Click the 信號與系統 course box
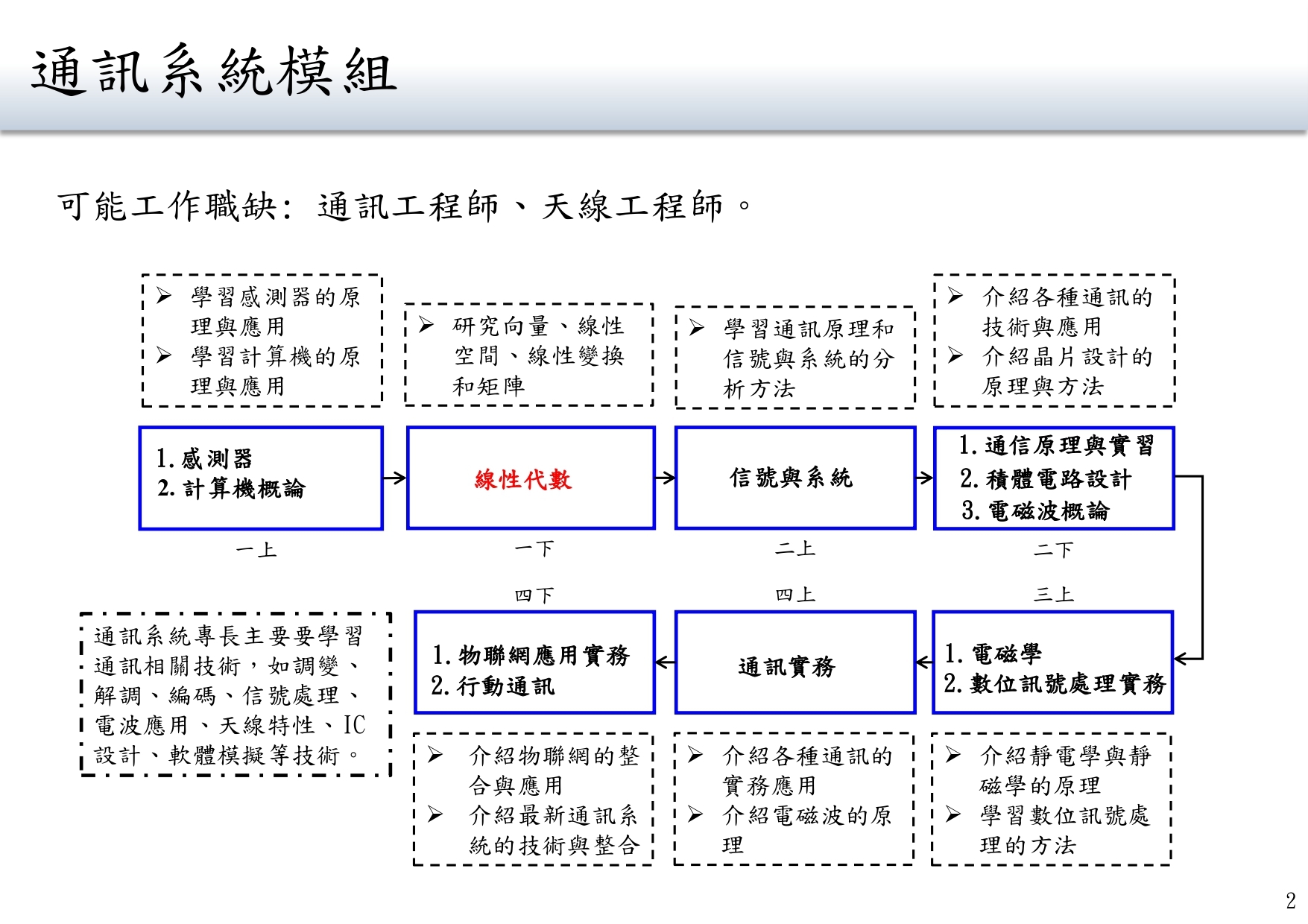Image resolution: width=1308 pixels, height=924 pixels. [x=794, y=478]
